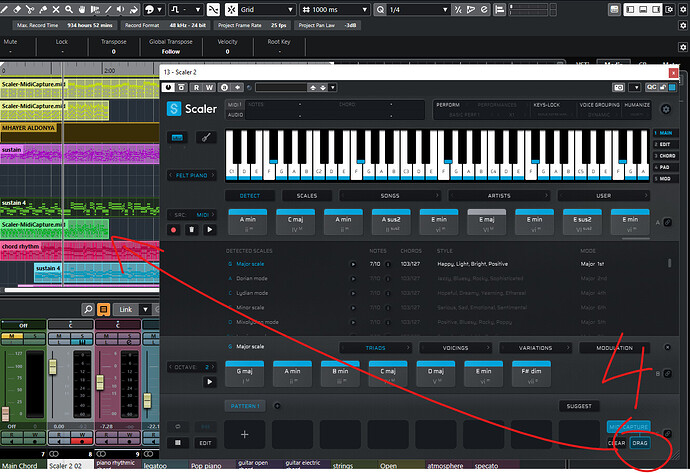This screenshot has height=473, width=690.
Task: Click the DRAG button
Action: pyautogui.click(x=639, y=443)
